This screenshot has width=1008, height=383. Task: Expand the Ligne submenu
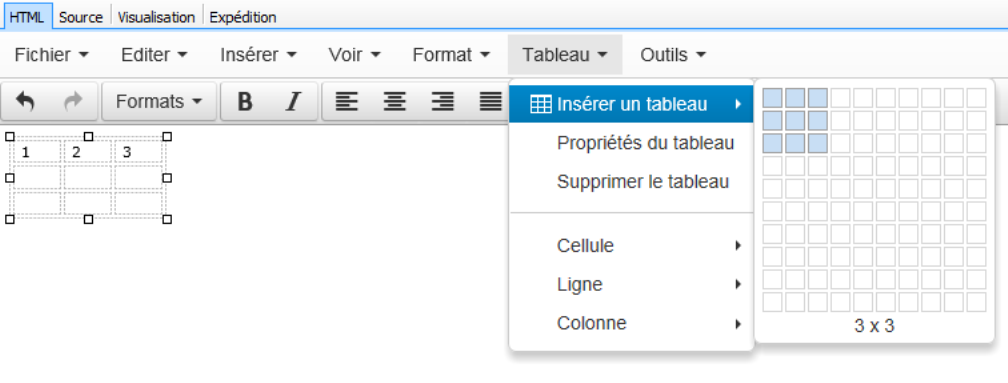coord(631,284)
